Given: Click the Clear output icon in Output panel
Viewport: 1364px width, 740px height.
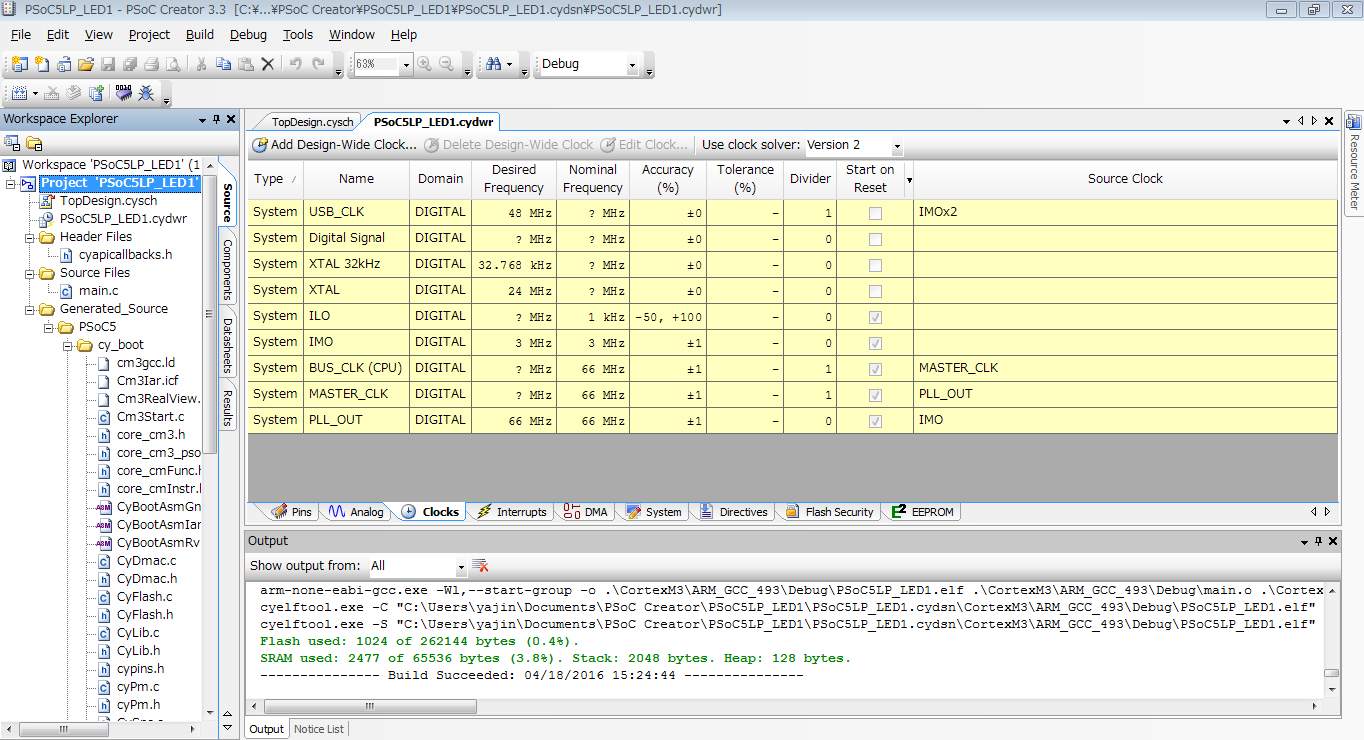Looking at the screenshot, I should pyautogui.click(x=480, y=566).
